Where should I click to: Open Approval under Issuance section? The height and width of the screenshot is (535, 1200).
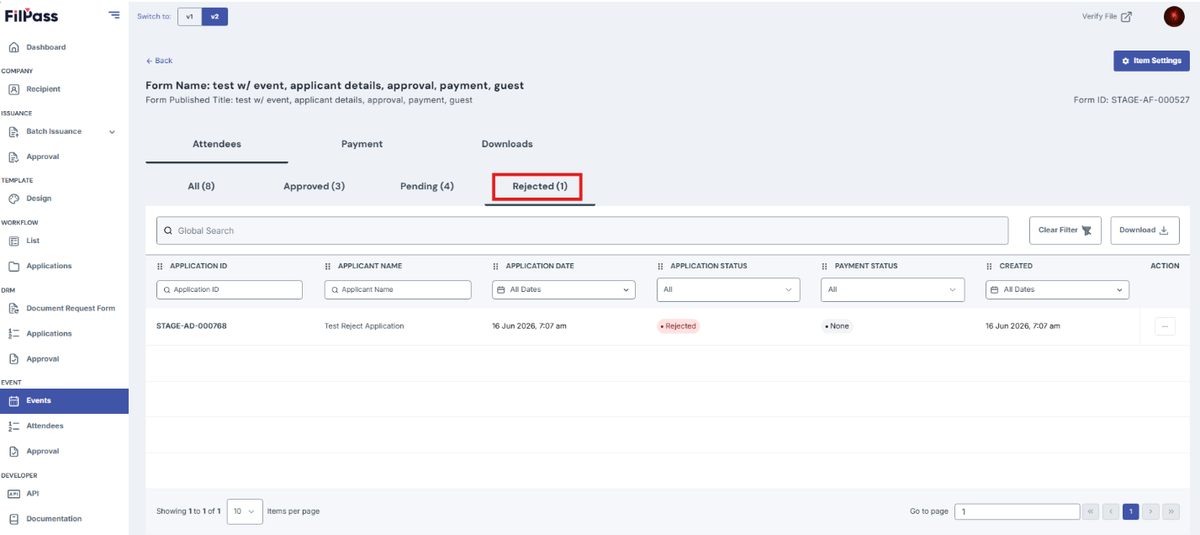tap(43, 157)
